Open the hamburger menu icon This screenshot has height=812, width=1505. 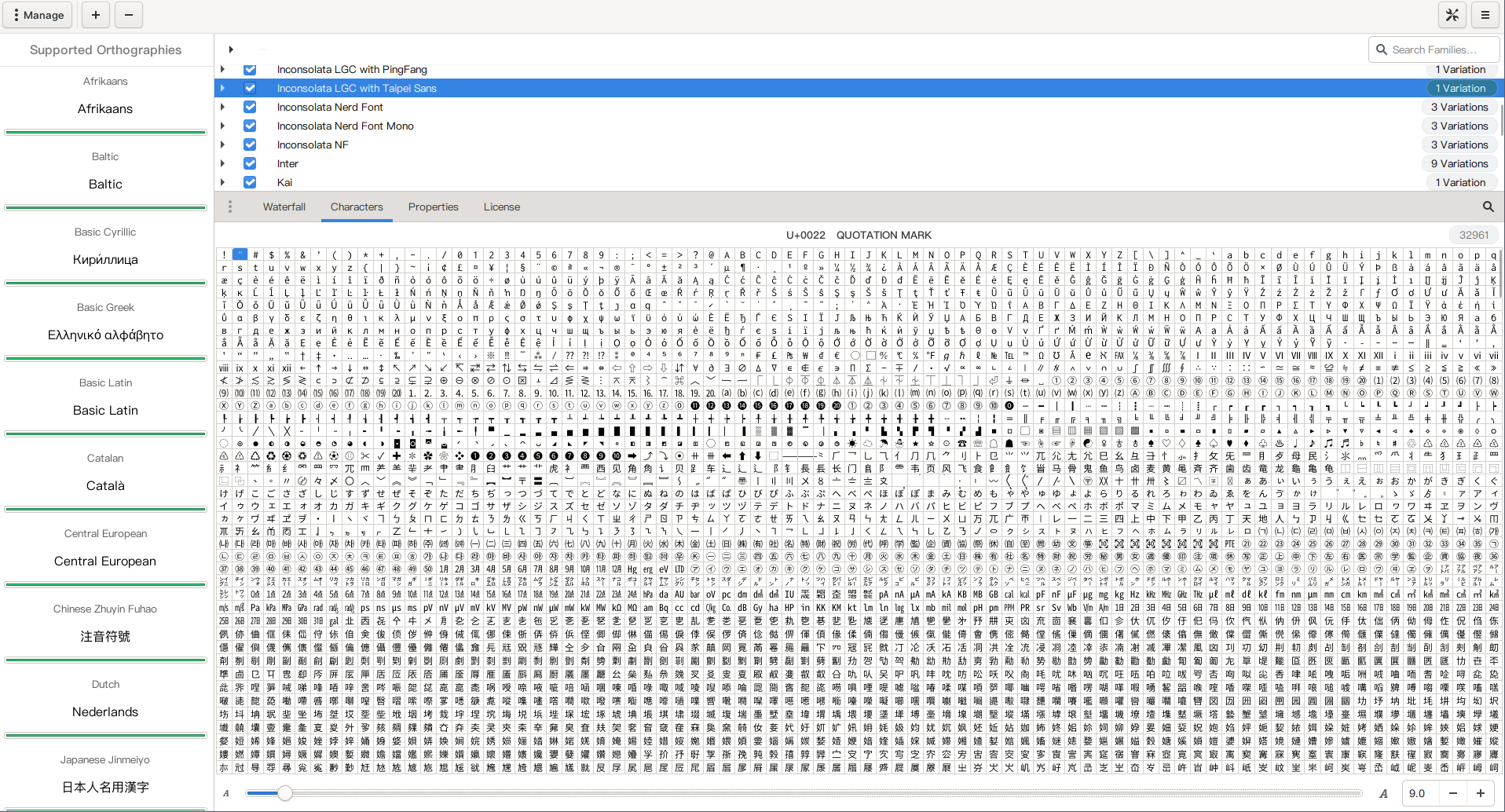point(1485,15)
